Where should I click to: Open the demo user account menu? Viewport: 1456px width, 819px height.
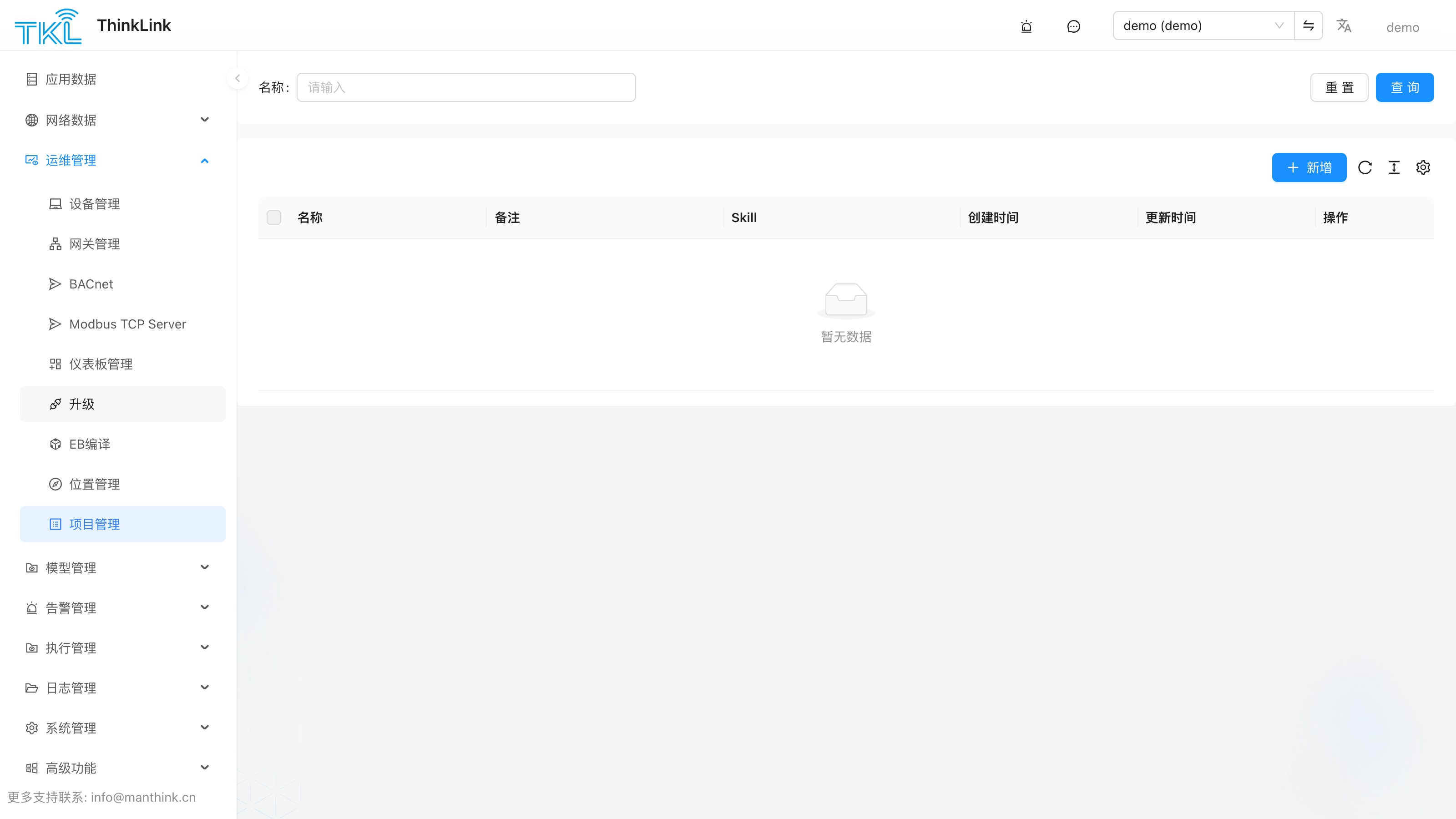1403,27
